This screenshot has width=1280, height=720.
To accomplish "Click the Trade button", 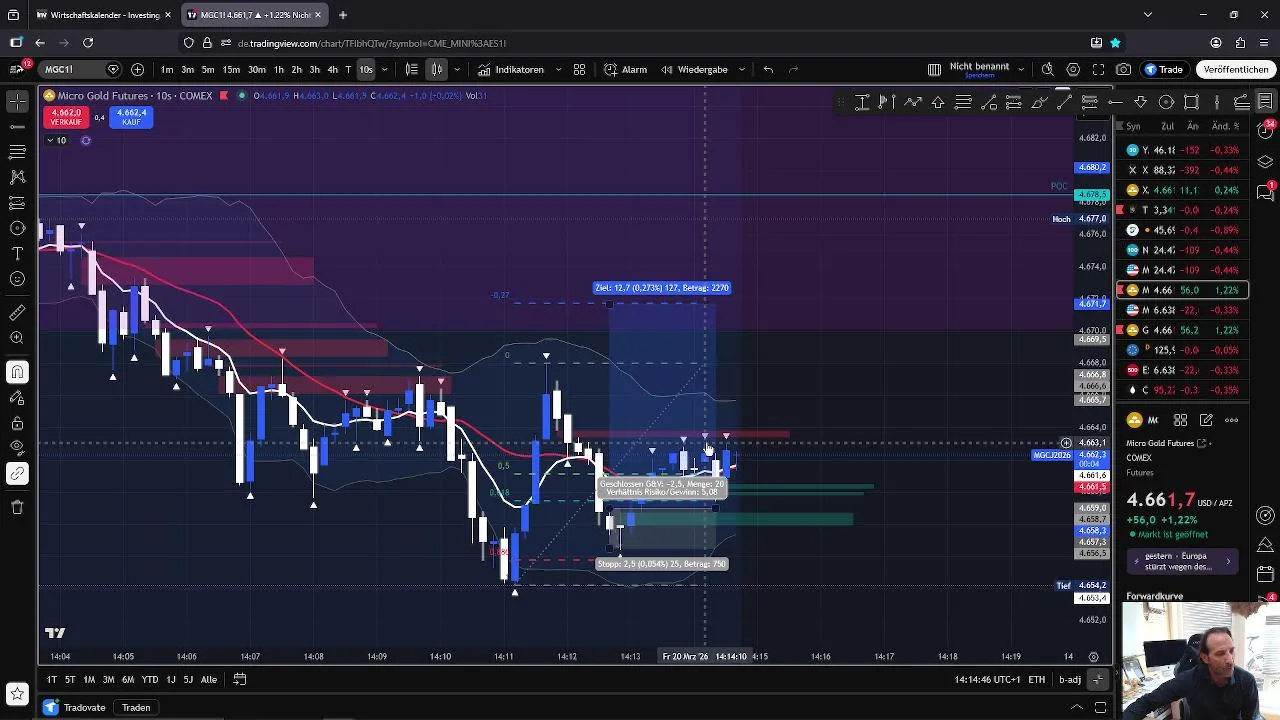I will (1164, 69).
